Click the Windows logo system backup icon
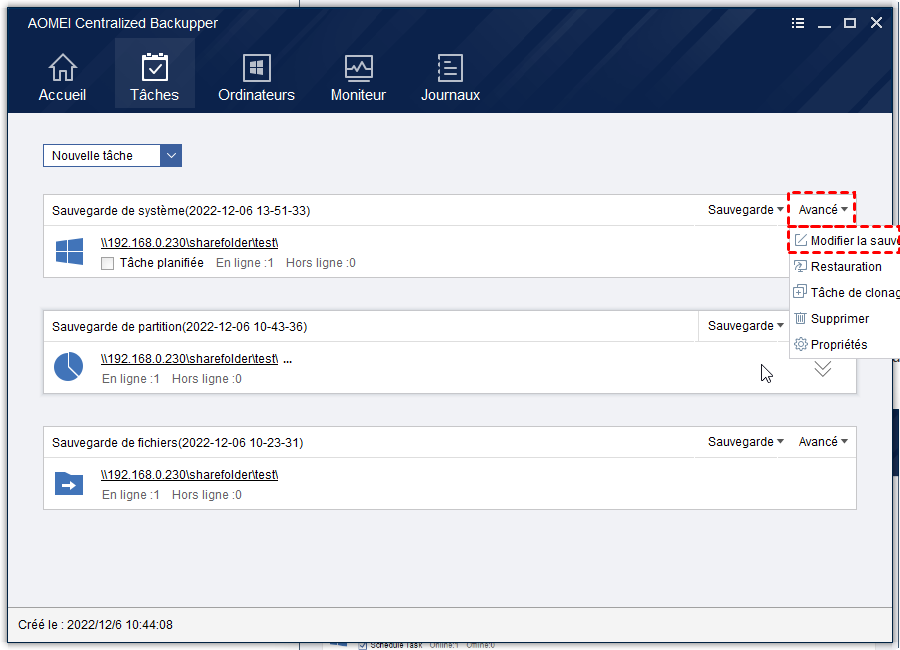 (69, 252)
